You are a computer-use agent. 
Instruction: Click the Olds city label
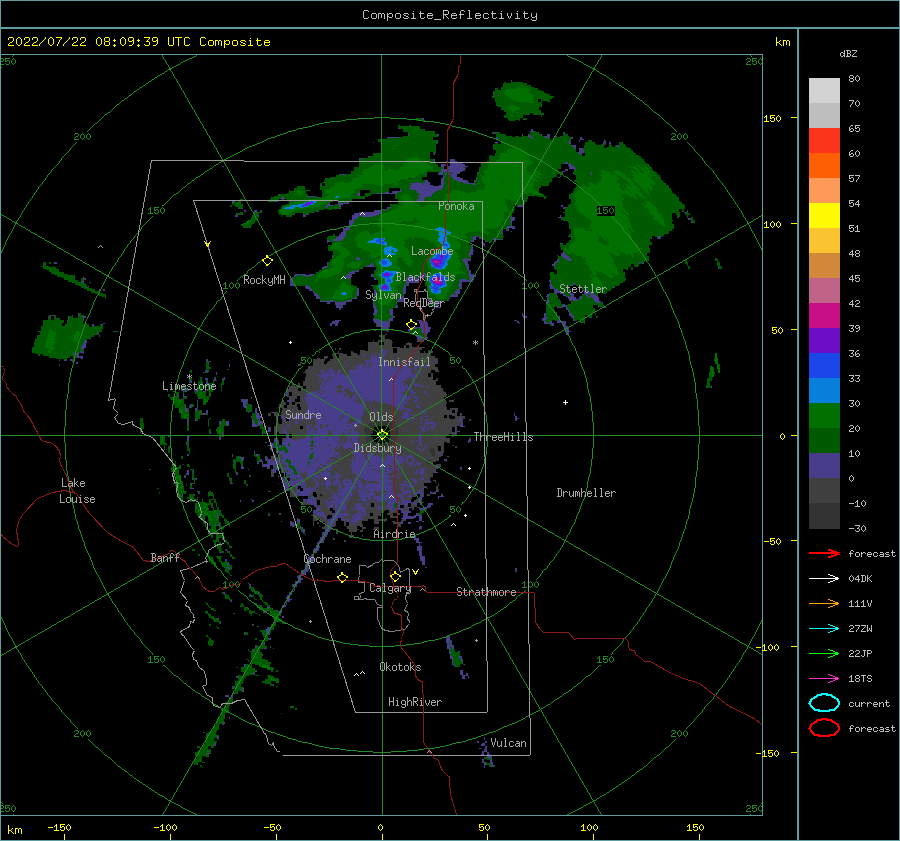click(x=381, y=417)
